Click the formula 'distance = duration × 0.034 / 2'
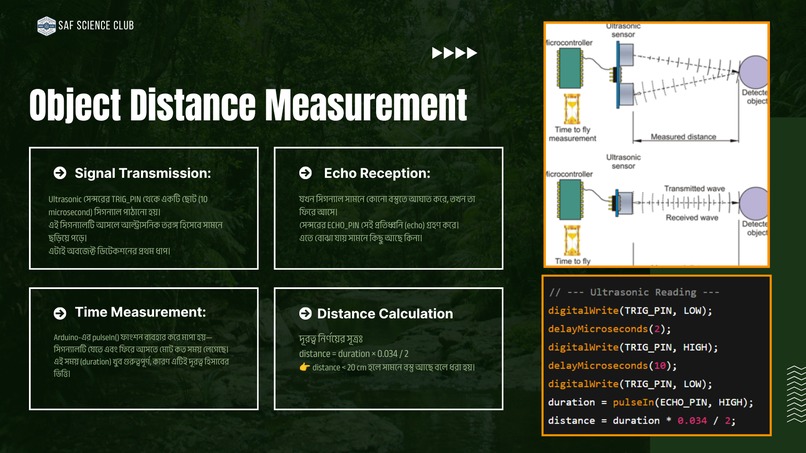 354,354
